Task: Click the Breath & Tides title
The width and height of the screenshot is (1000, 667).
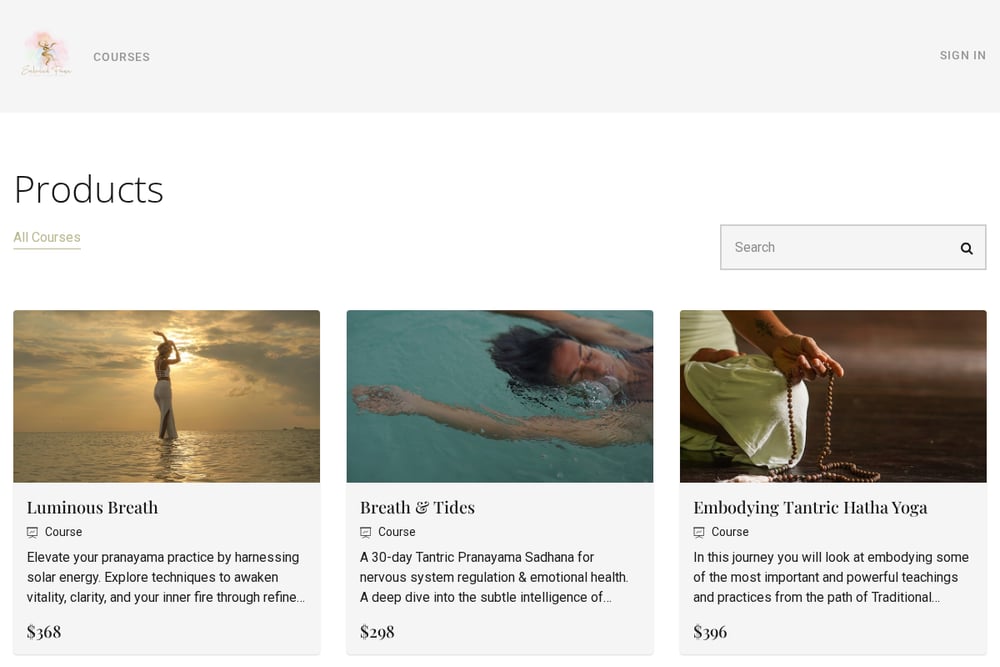Action: [x=417, y=508]
